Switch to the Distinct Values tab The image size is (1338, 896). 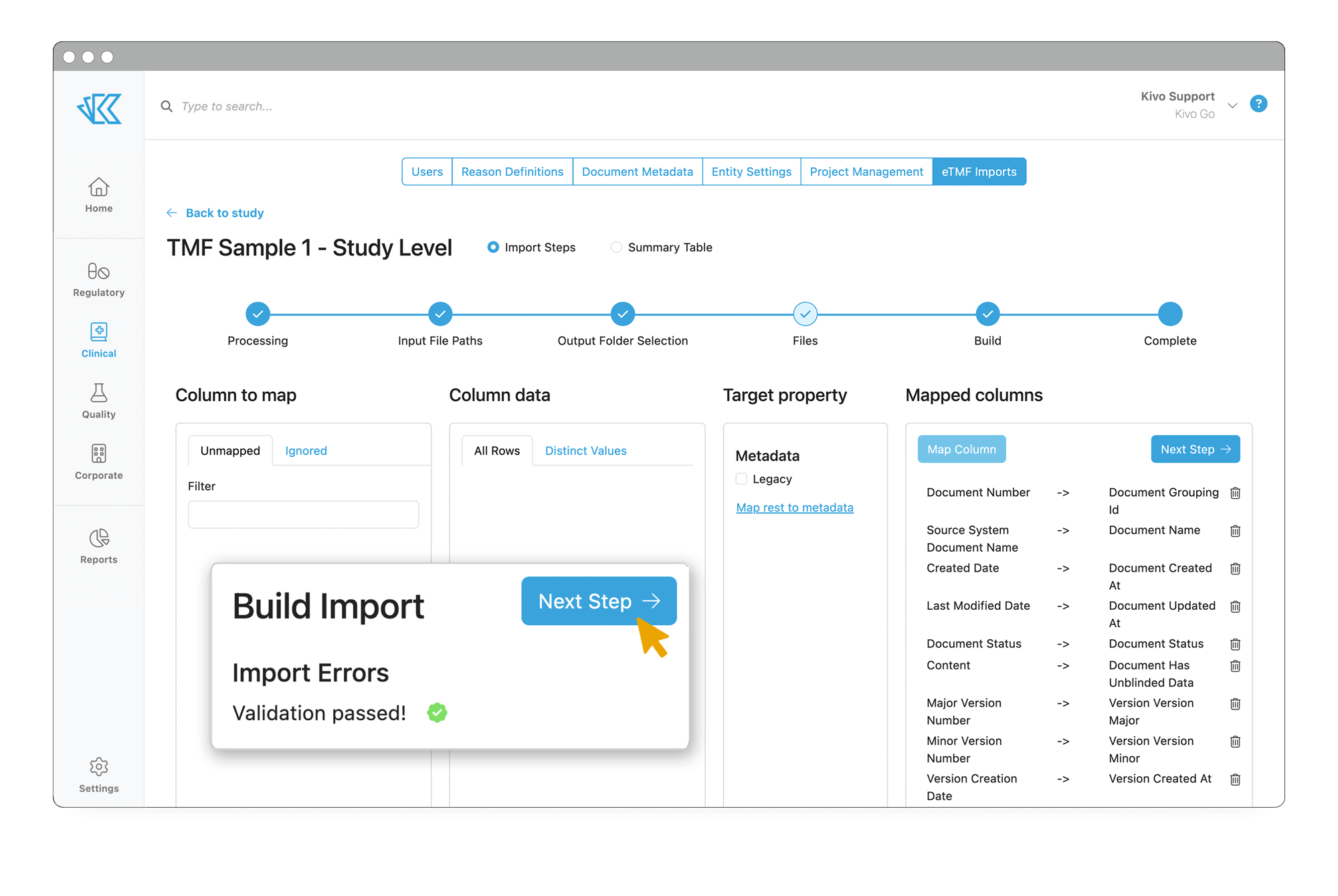pyautogui.click(x=586, y=451)
